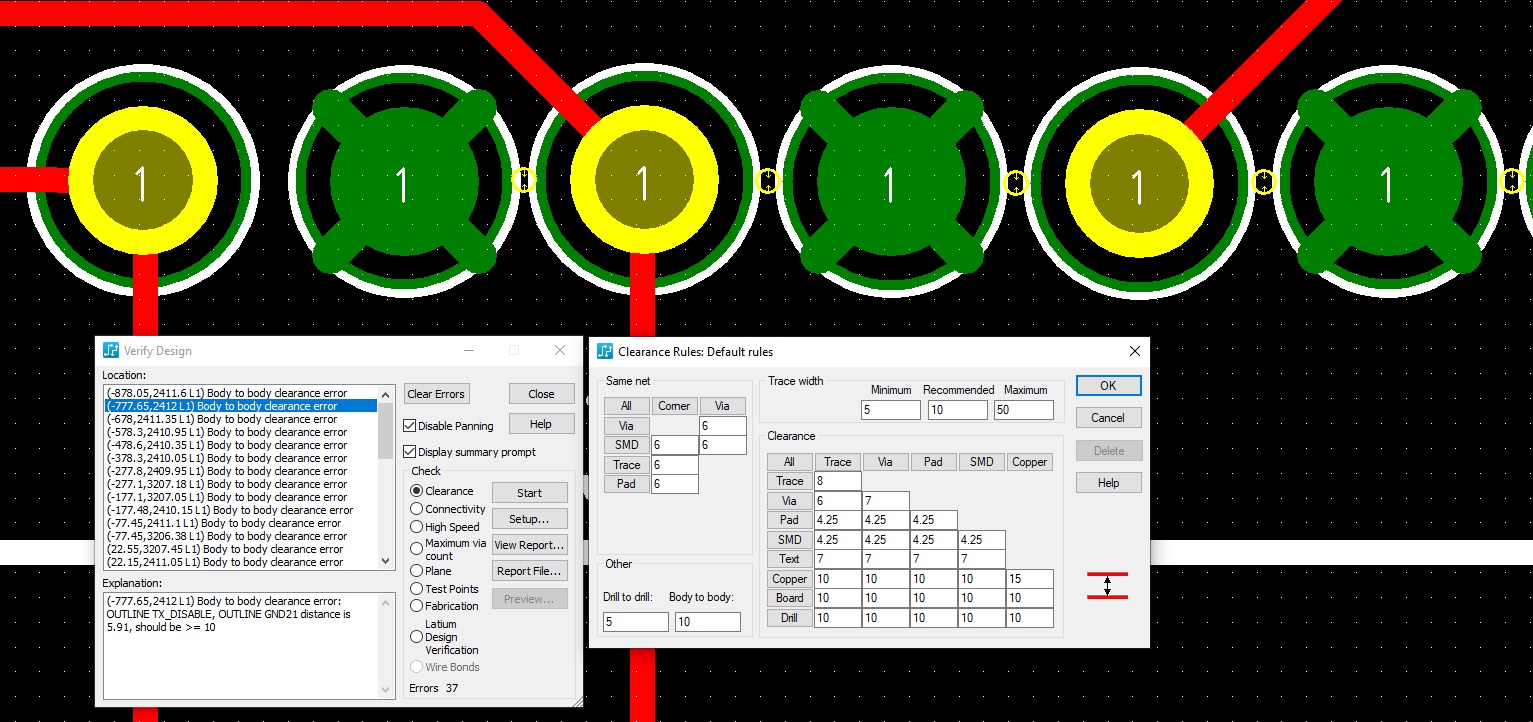Click the Clear Errors button
Viewport: 1533px width, 722px height.
[x=436, y=394]
